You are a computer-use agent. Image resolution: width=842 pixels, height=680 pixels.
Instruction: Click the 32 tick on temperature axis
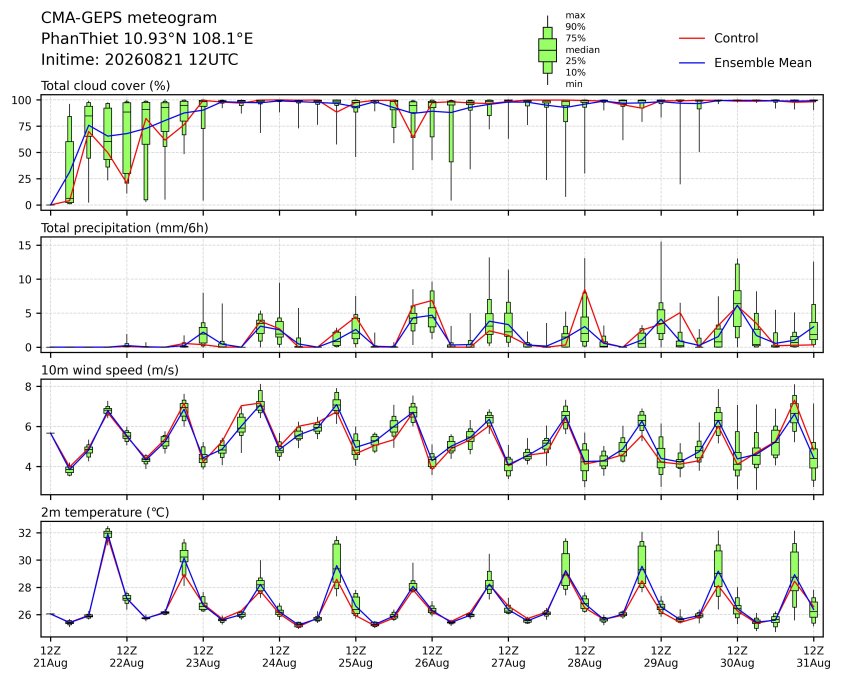[x=26, y=533]
